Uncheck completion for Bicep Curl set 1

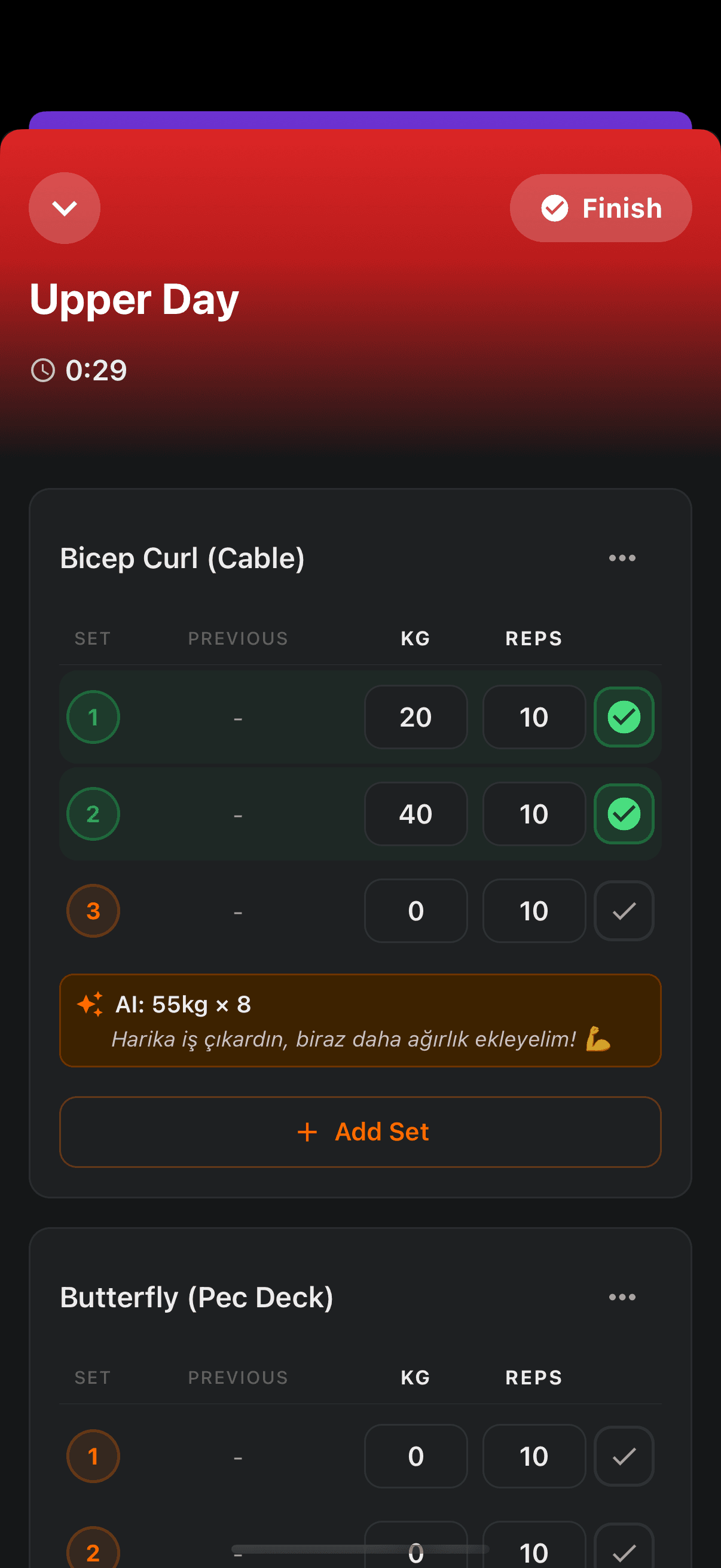[624, 717]
